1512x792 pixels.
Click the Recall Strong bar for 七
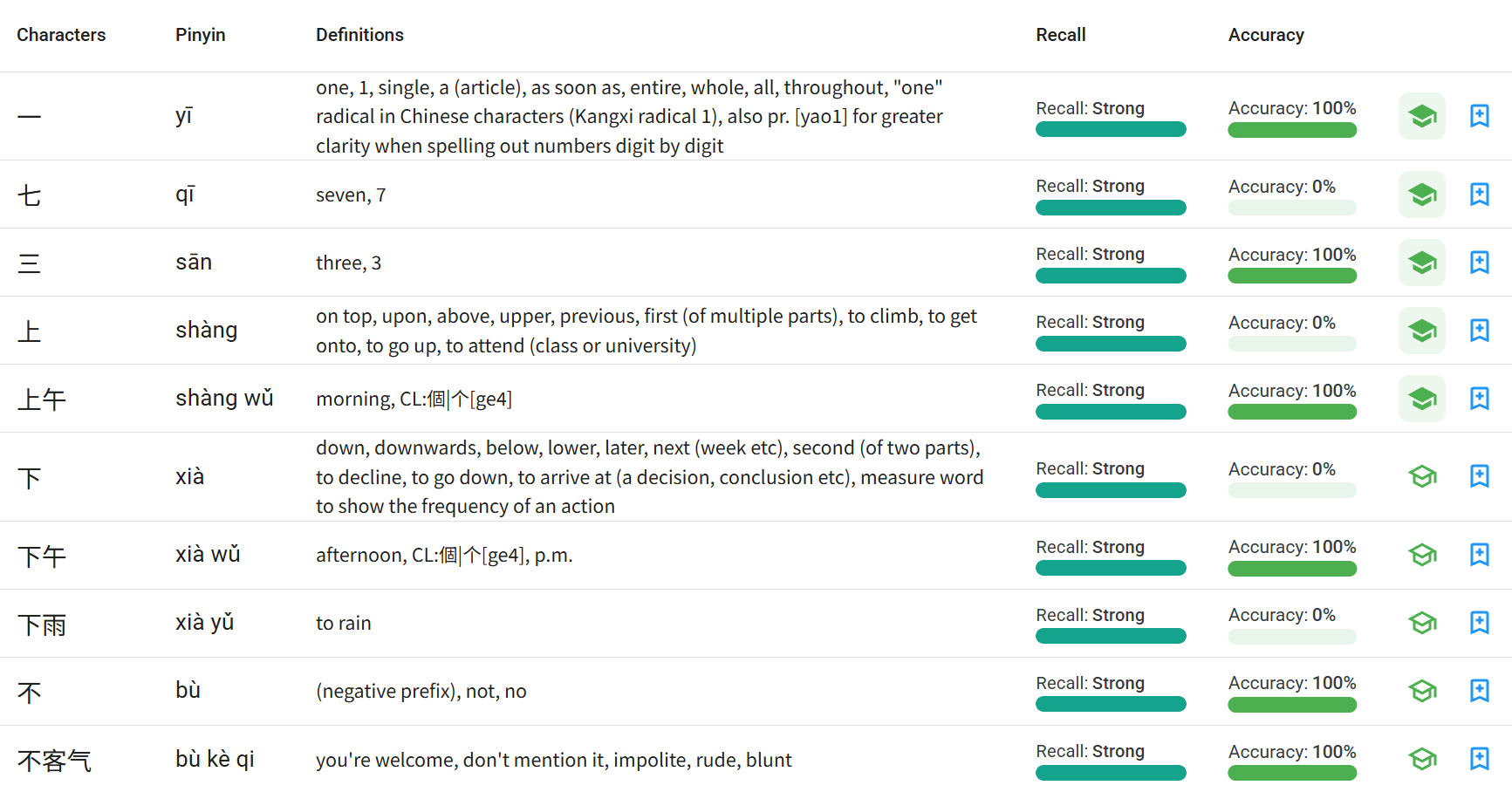coord(1111,208)
